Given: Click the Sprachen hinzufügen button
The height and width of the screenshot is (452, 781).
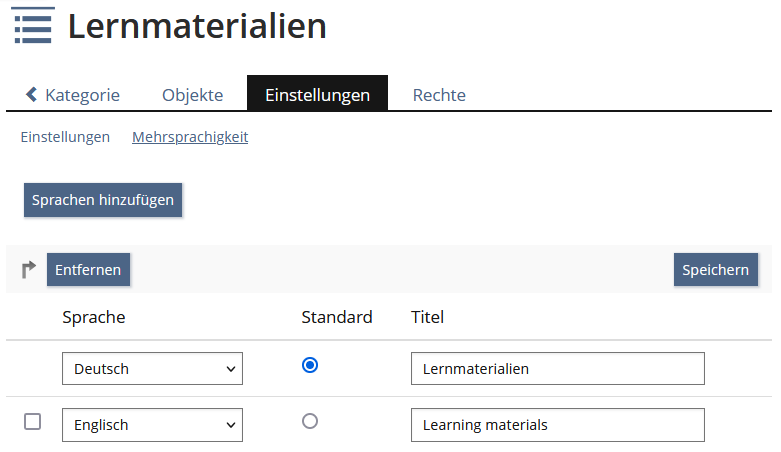Looking at the screenshot, I should 103,200.
